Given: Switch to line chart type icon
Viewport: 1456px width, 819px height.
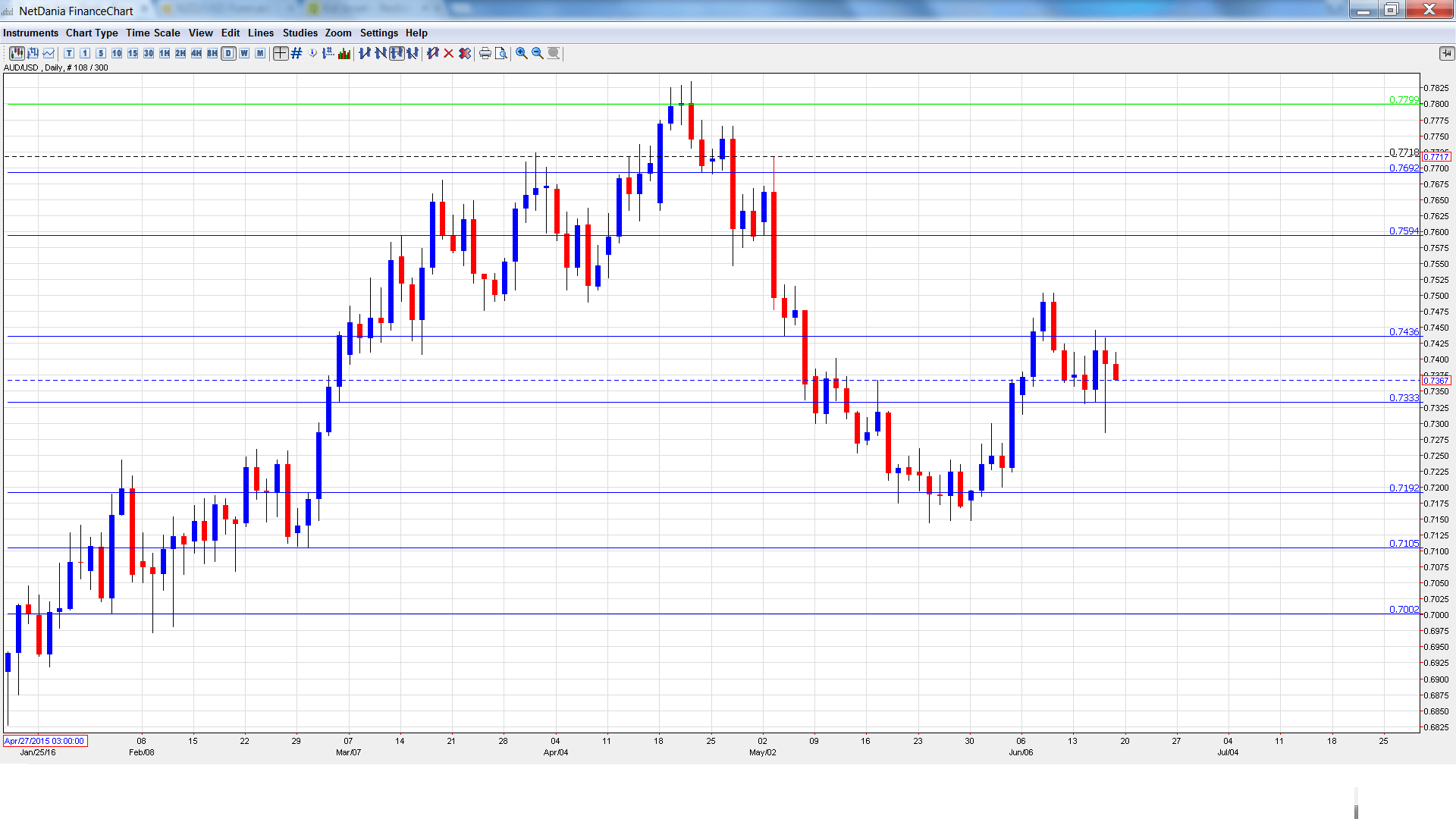Looking at the screenshot, I should coord(49,53).
